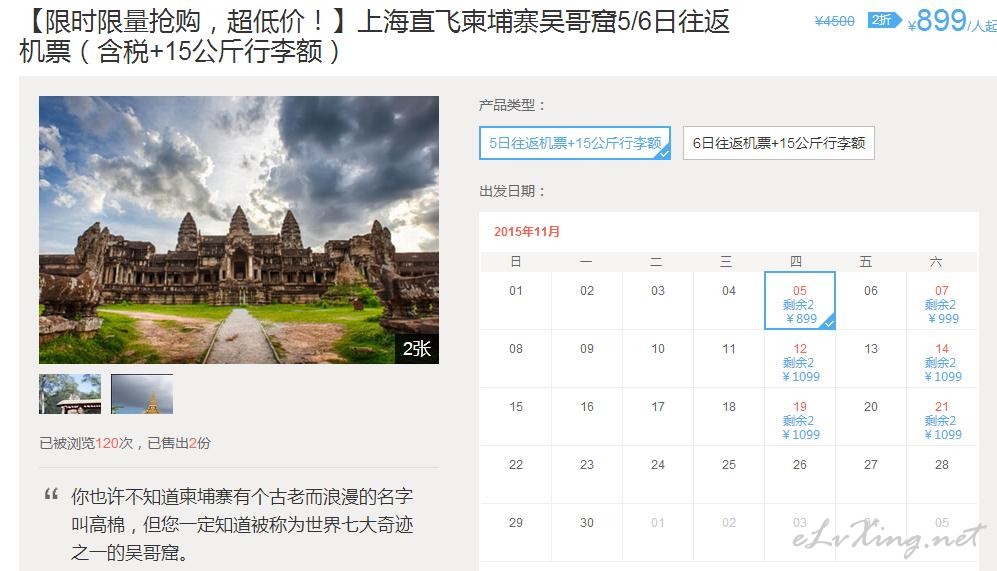Click calendar date 20
This screenshot has width=997, height=571.
(870, 406)
